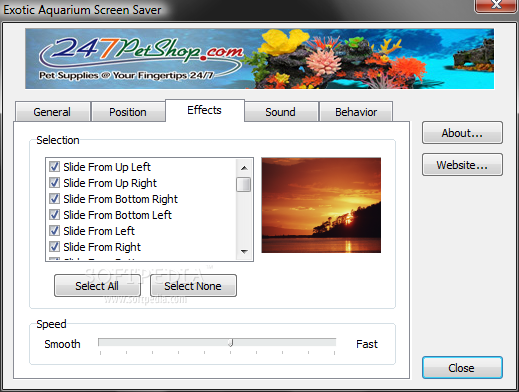The image size is (519, 392).
Task: Click the Select None button
Action: [x=193, y=286]
